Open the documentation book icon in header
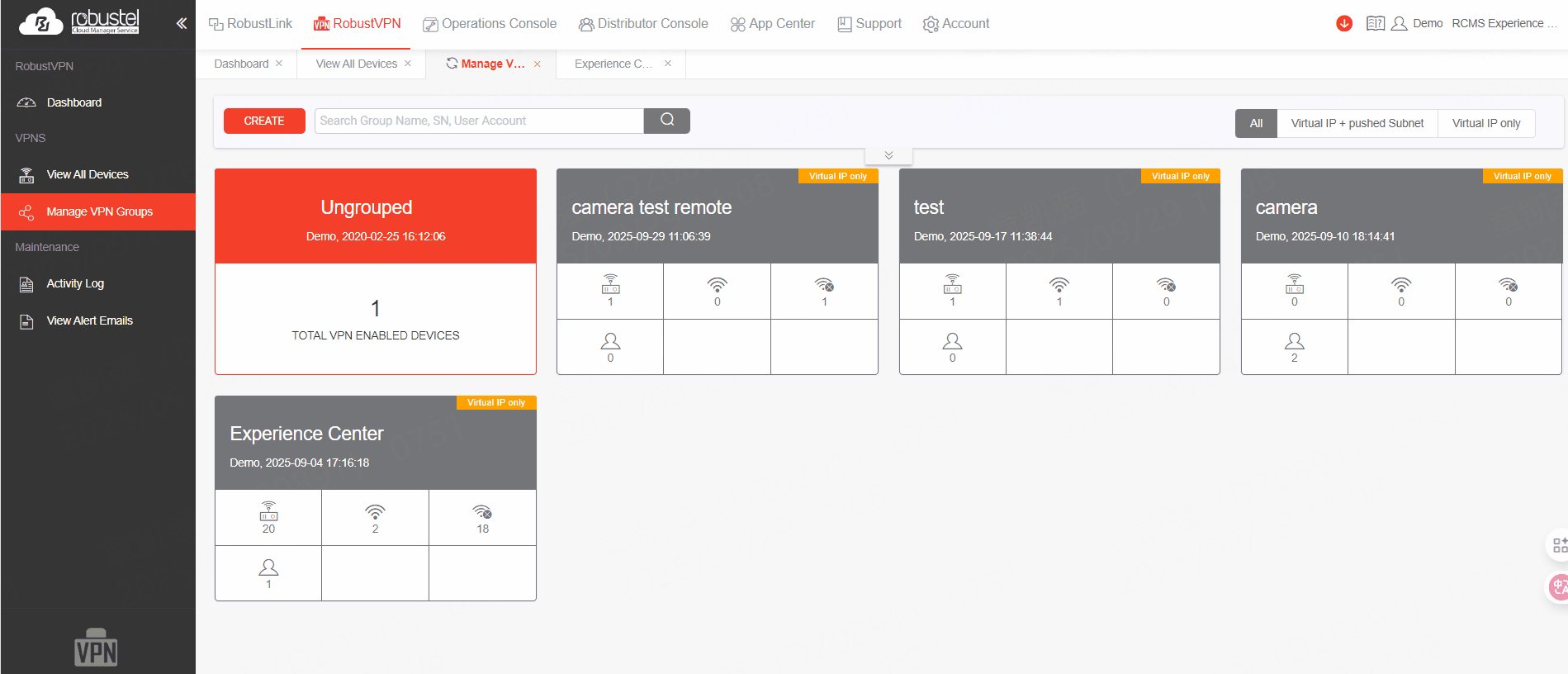1568x674 pixels. (x=1375, y=24)
